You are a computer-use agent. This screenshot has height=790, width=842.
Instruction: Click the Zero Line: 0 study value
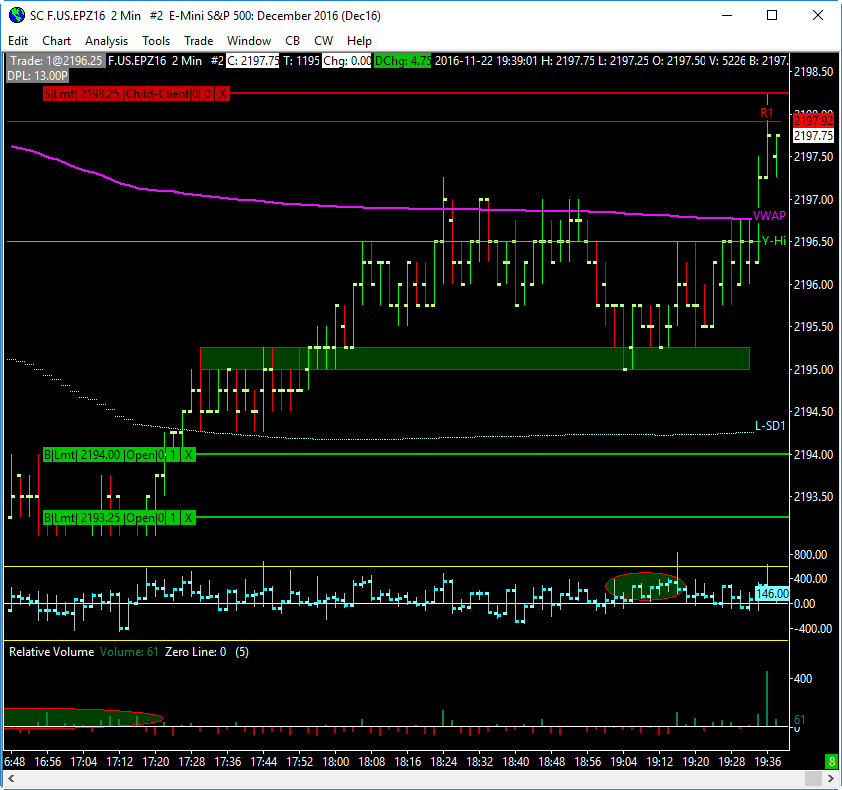click(195, 652)
